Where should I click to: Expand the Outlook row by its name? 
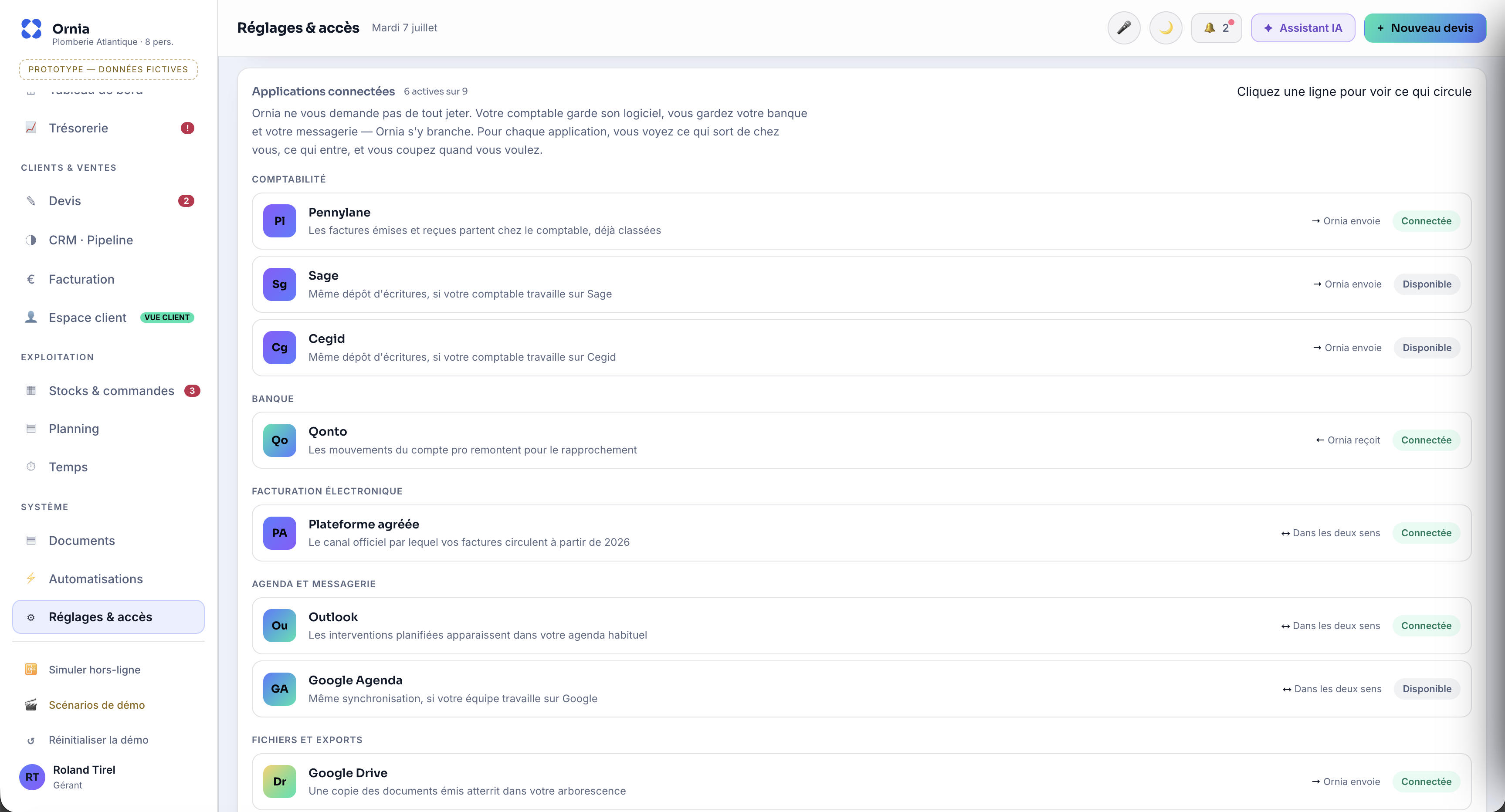(x=333, y=617)
